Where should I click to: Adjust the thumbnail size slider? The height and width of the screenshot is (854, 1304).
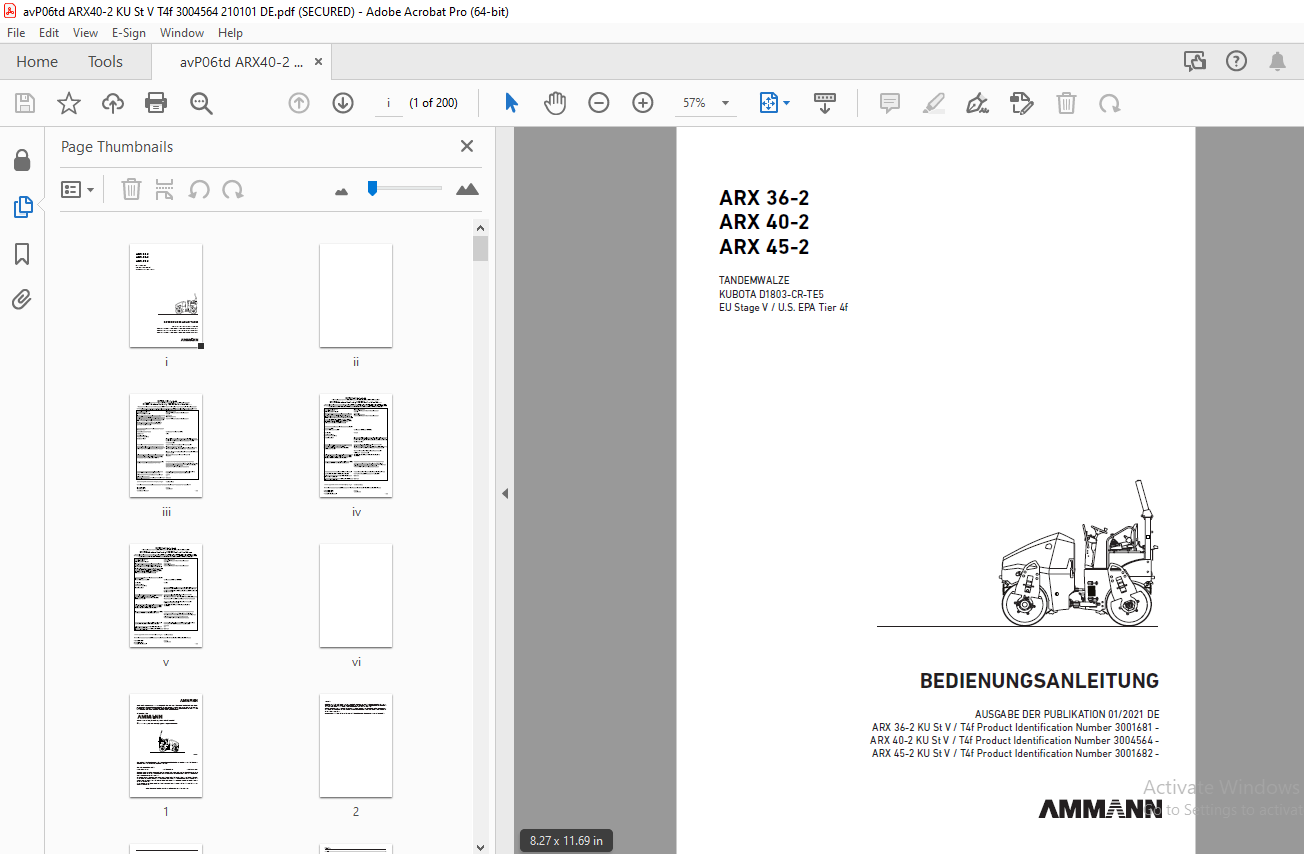click(x=372, y=188)
